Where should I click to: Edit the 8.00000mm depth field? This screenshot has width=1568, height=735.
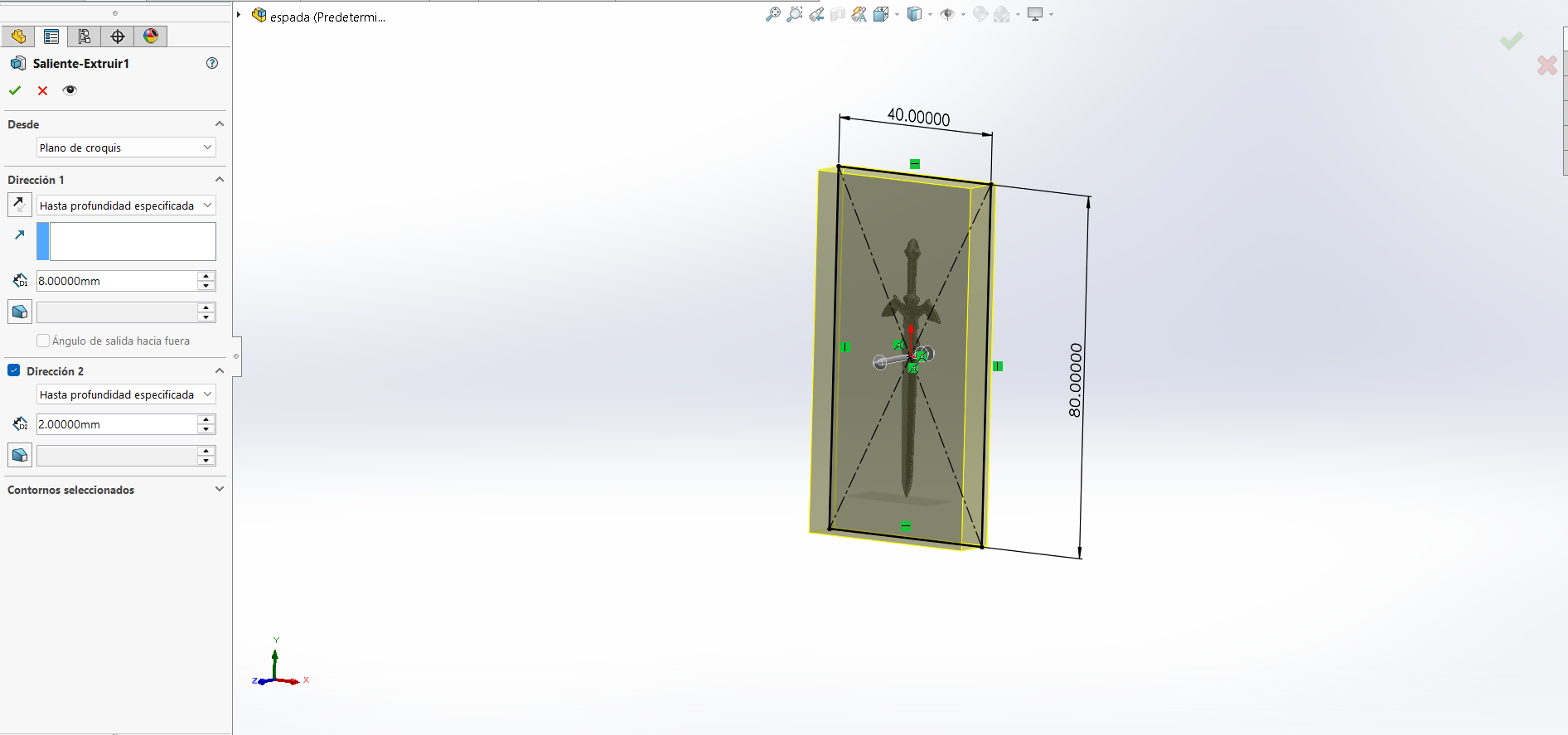tap(117, 281)
